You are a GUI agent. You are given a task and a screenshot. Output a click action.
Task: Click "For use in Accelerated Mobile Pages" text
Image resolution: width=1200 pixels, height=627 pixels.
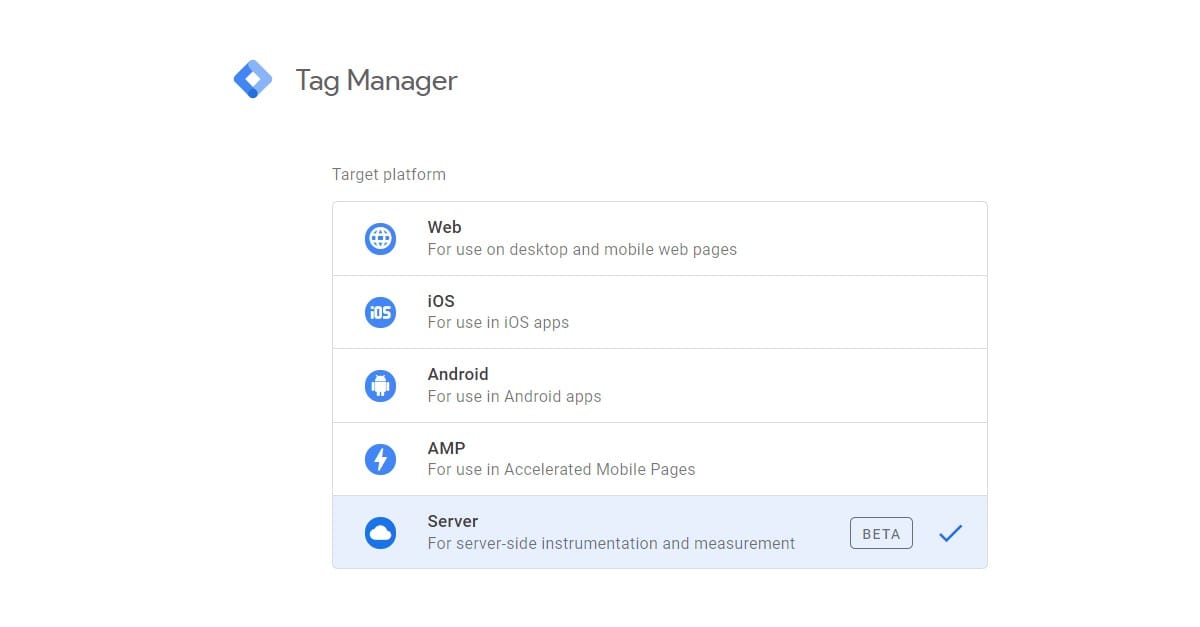tap(561, 470)
